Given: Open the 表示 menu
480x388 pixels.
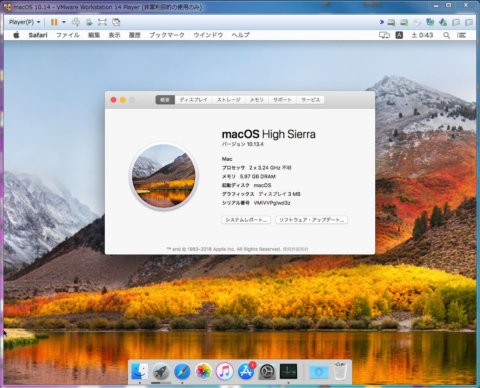Looking at the screenshot, I should tap(114, 35).
